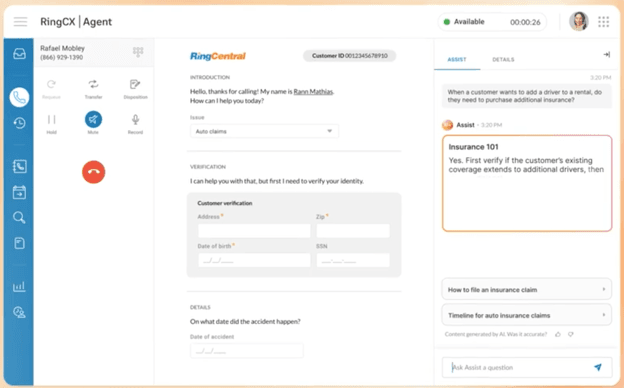Viewport: 624px width, 388px height.
Task: Click the SSN input field
Action: pyautogui.click(x=353, y=260)
